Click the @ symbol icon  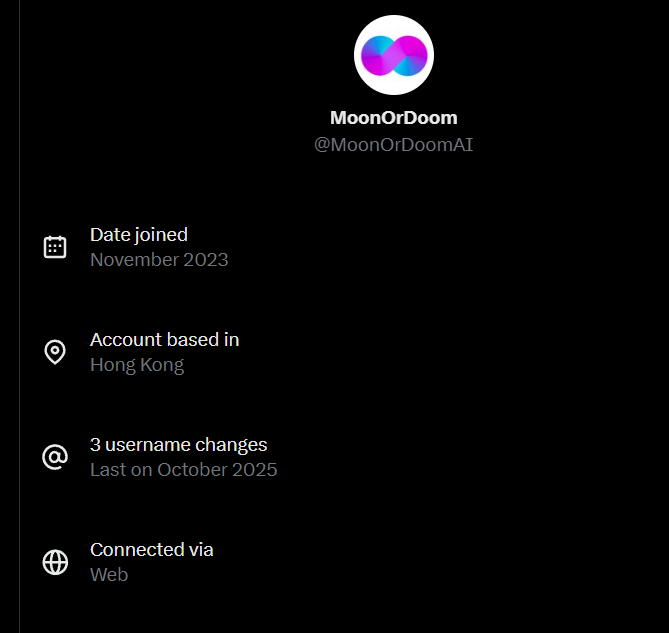[x=55, y=457]
